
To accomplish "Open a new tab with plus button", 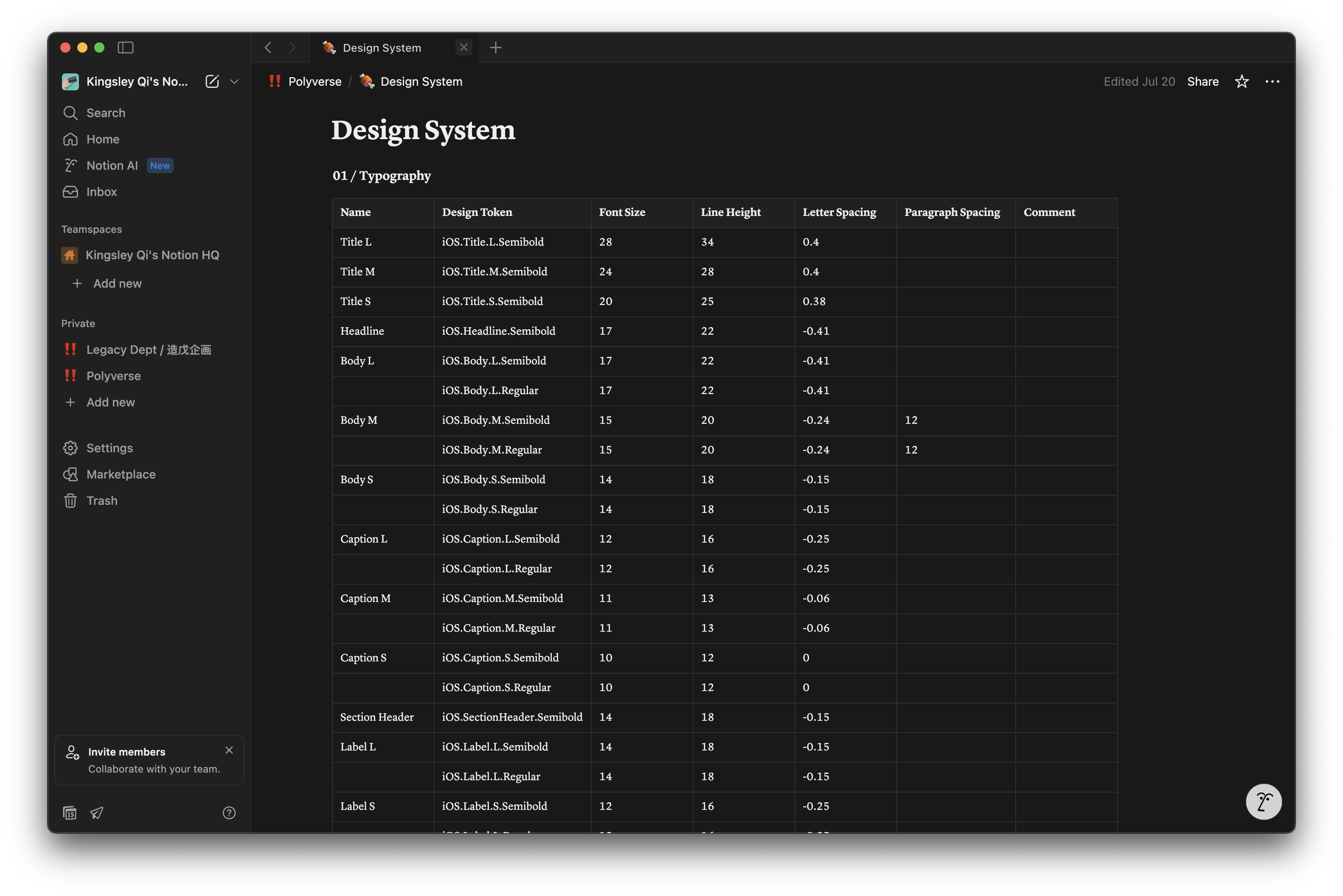I will (496, 48).
